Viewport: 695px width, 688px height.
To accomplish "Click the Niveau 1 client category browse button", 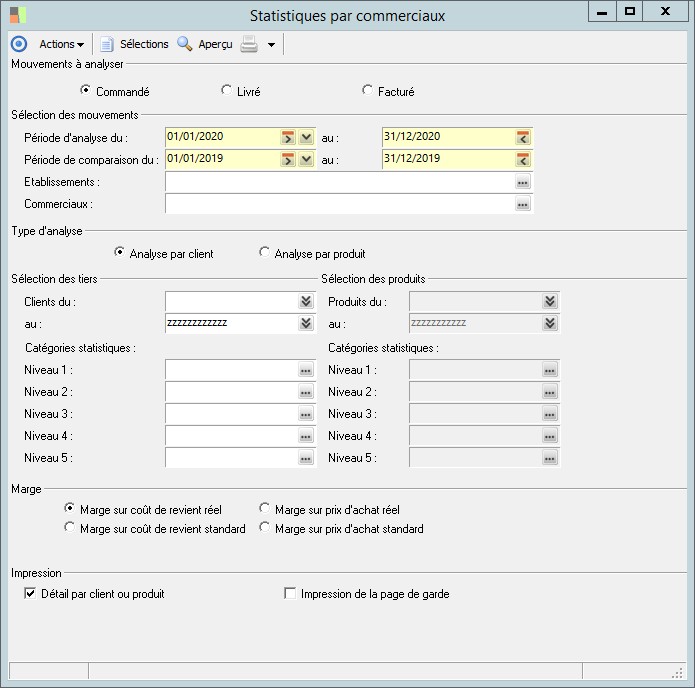I will pos(305,370).
